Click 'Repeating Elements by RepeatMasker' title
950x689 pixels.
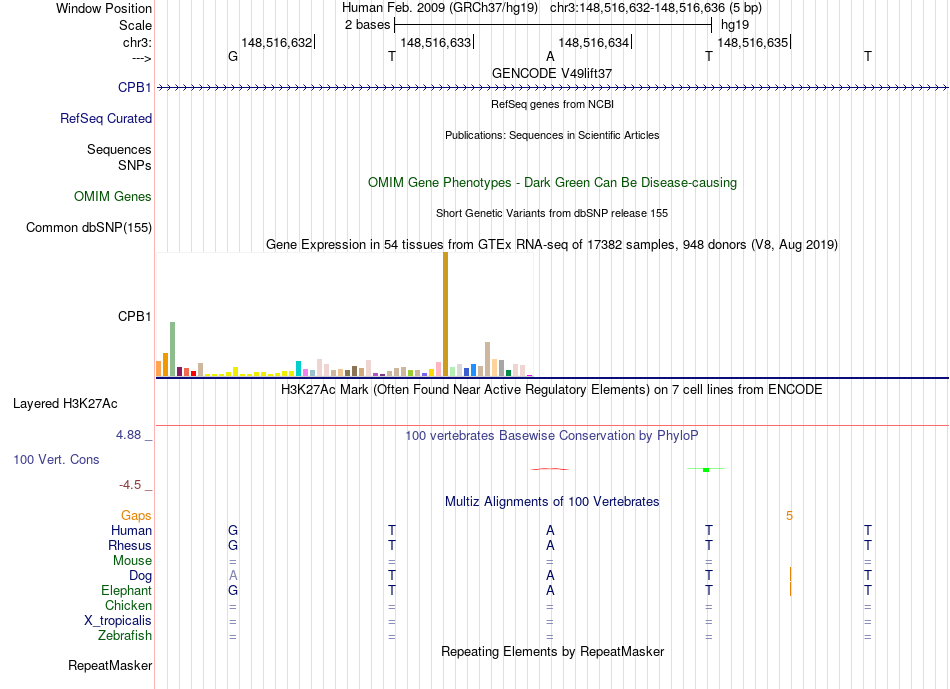[552, 651]
